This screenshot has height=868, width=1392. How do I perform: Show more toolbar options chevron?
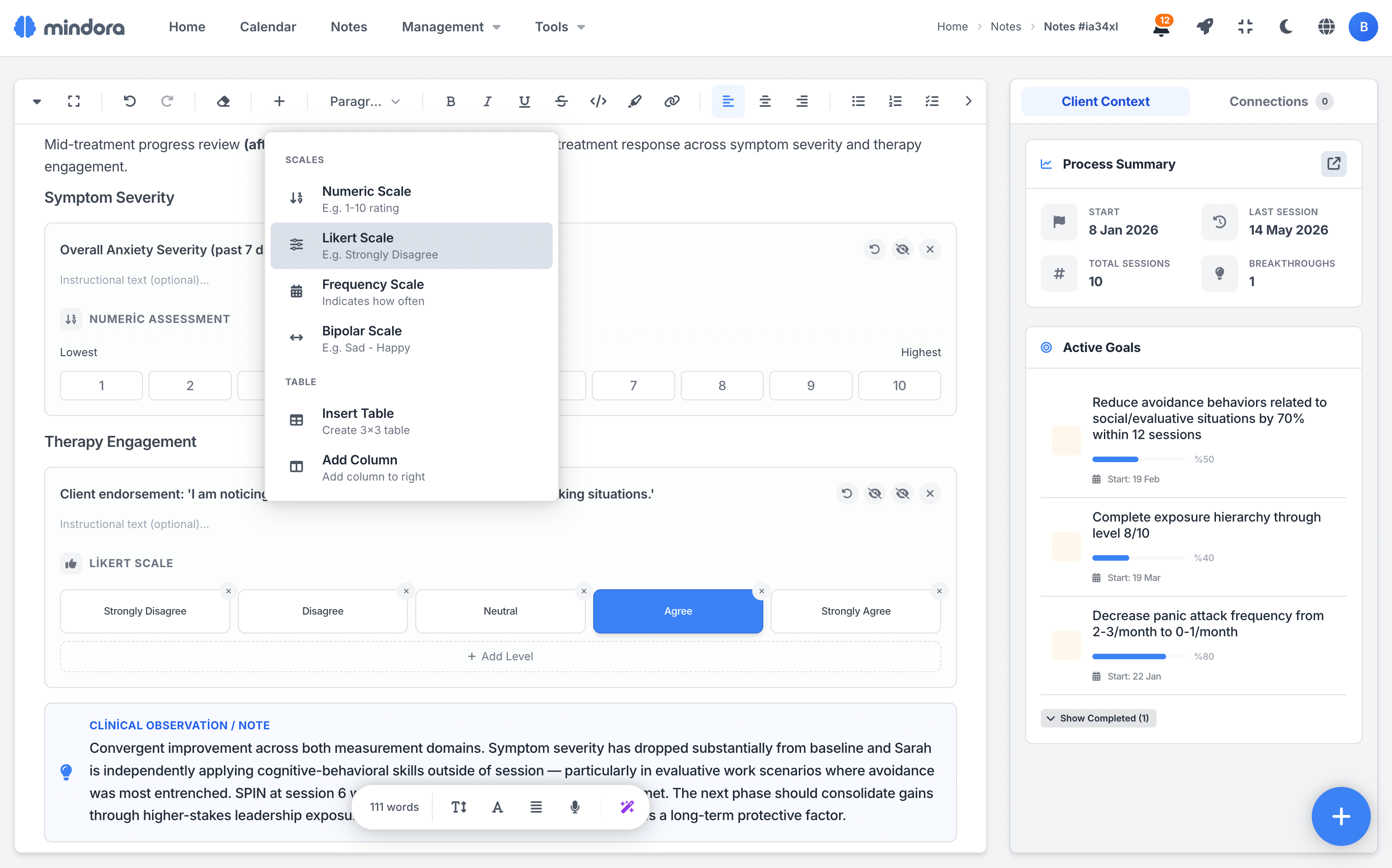(968, 102)
